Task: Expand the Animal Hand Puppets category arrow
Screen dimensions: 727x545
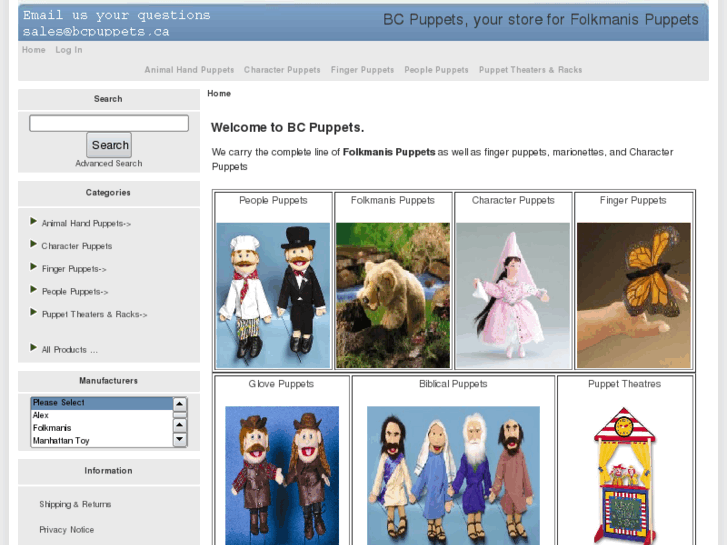Action: [x=33, y=221]
